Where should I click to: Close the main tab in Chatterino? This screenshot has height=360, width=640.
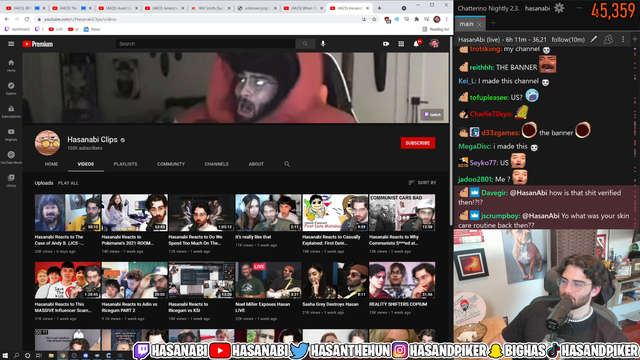pyautogui.click(x=480, y=24)
